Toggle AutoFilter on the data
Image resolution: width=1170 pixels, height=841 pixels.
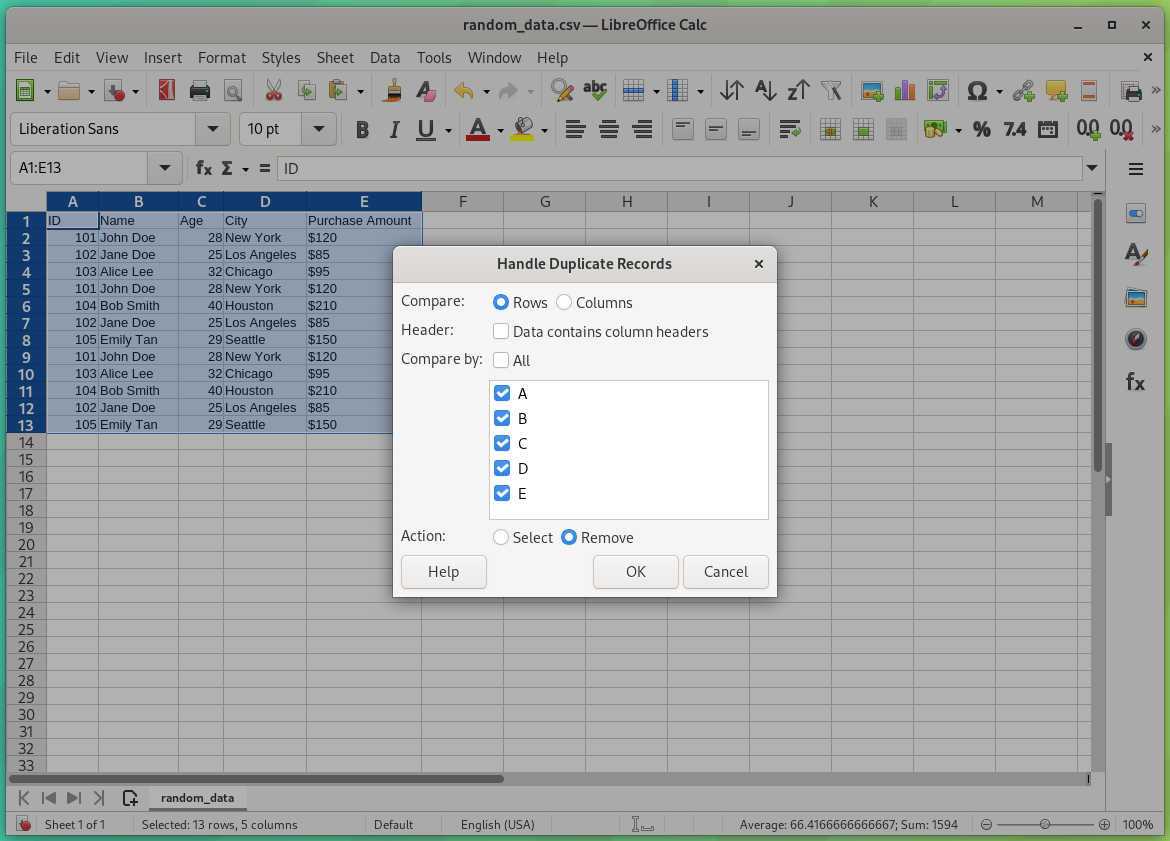(x=831, y=90)
